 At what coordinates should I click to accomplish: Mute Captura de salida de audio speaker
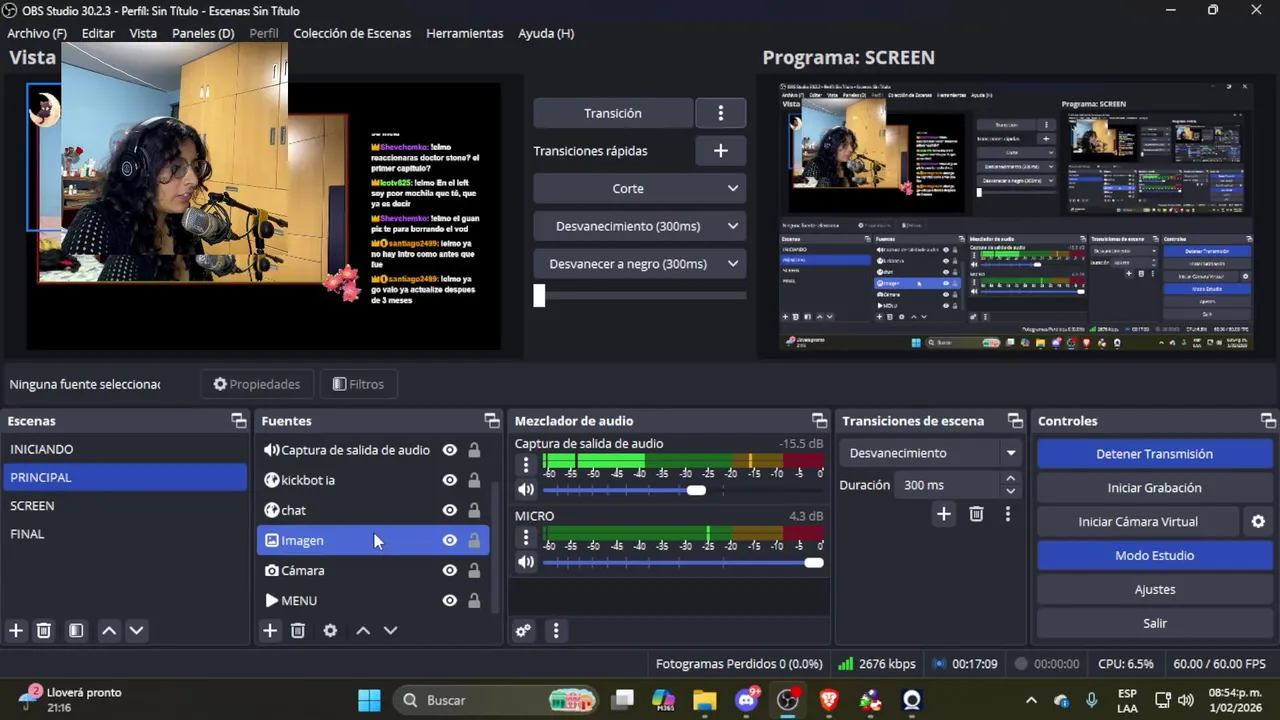526,489
